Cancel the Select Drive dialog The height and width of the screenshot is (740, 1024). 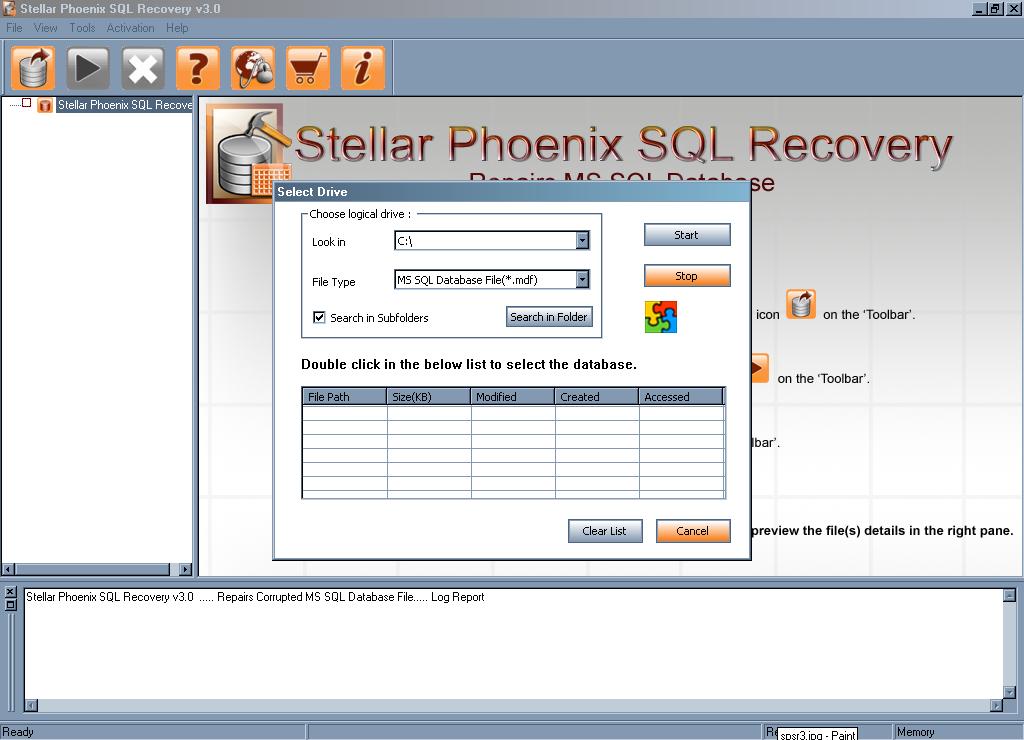692,531
